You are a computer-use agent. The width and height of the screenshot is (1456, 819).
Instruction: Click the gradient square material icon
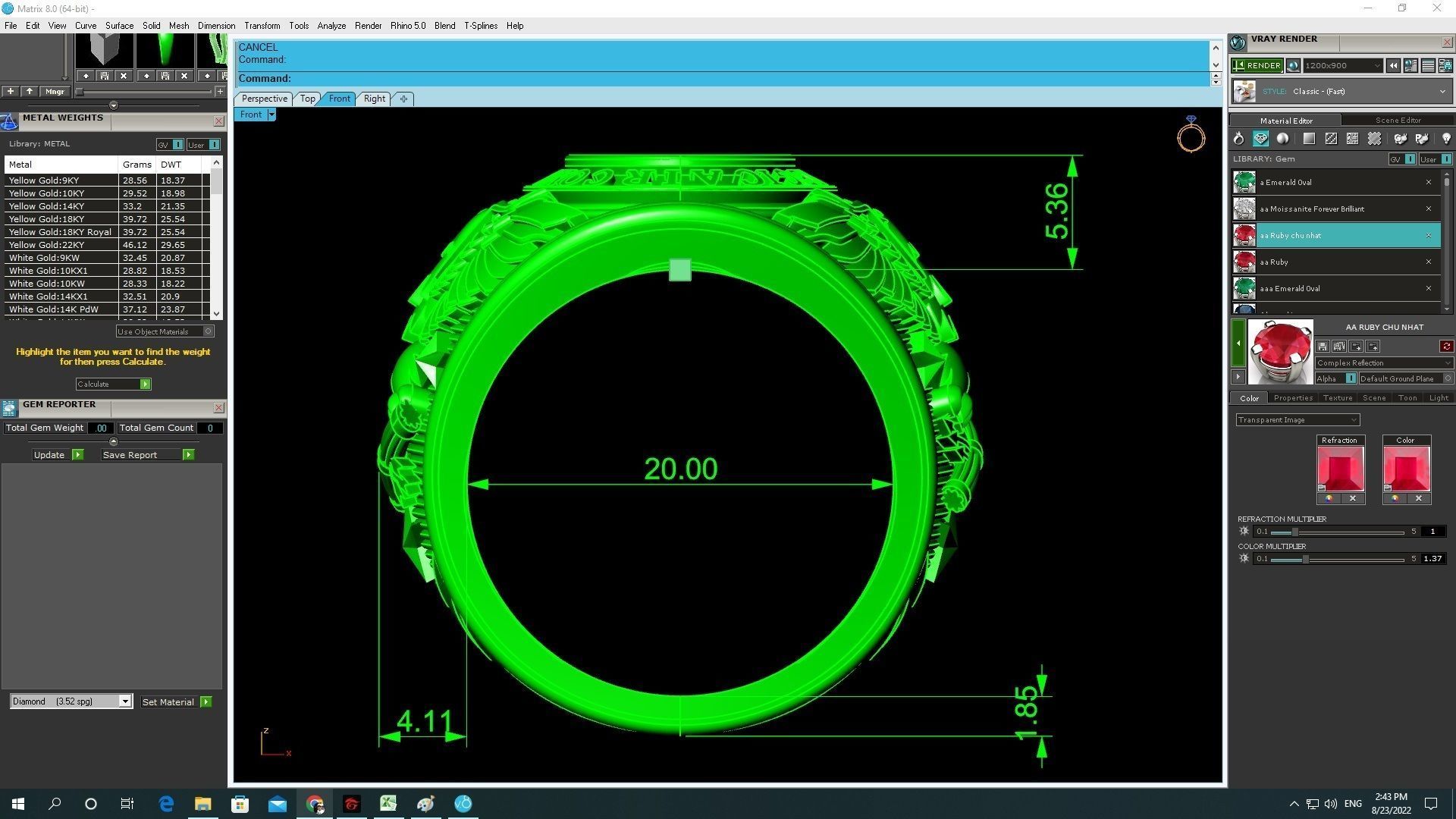click(1308, 139)
